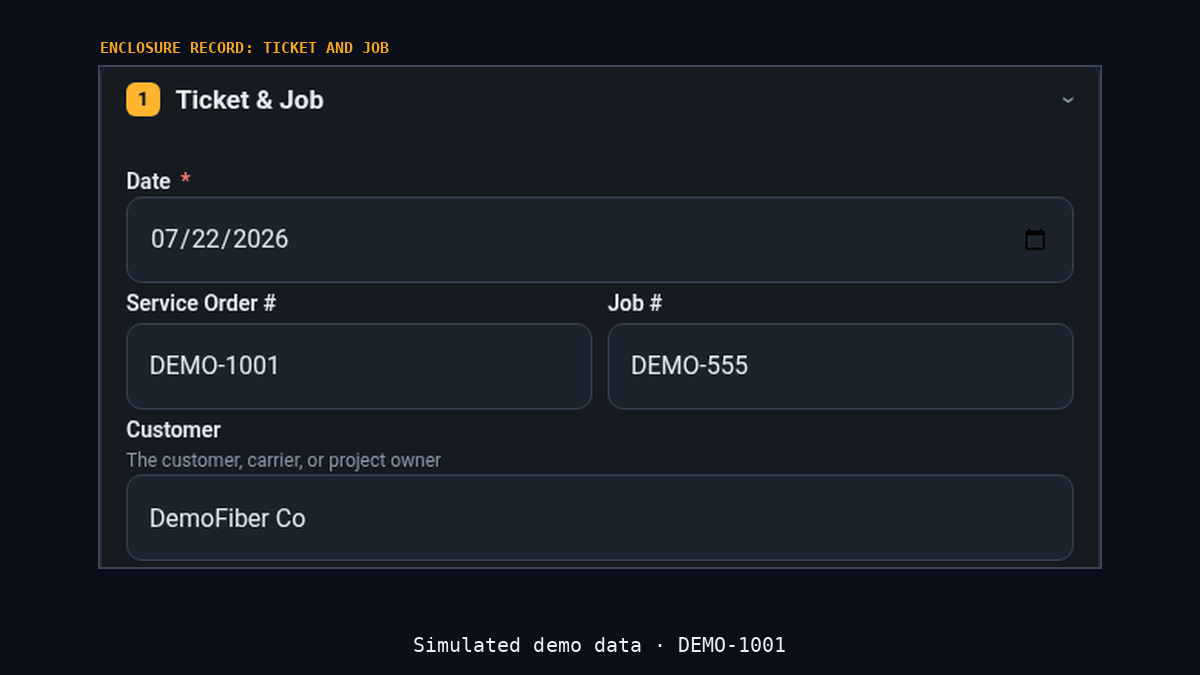
Task: Click the Customer label
Action: coord(173,429)
